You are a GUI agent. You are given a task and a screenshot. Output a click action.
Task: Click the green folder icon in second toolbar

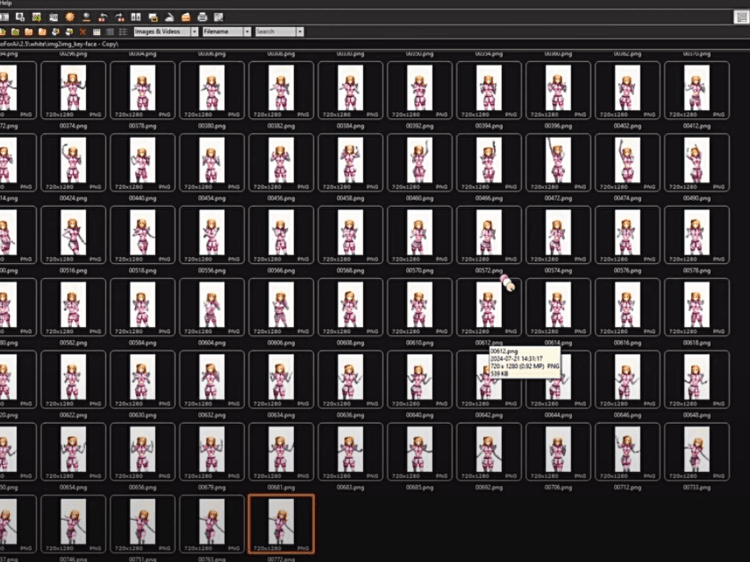(x=15, y=32)
